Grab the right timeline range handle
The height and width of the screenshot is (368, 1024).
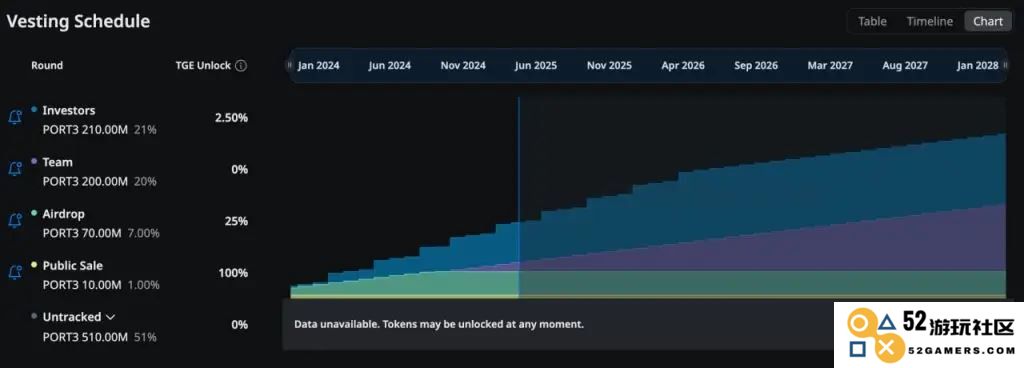[x=1005, y=65]
